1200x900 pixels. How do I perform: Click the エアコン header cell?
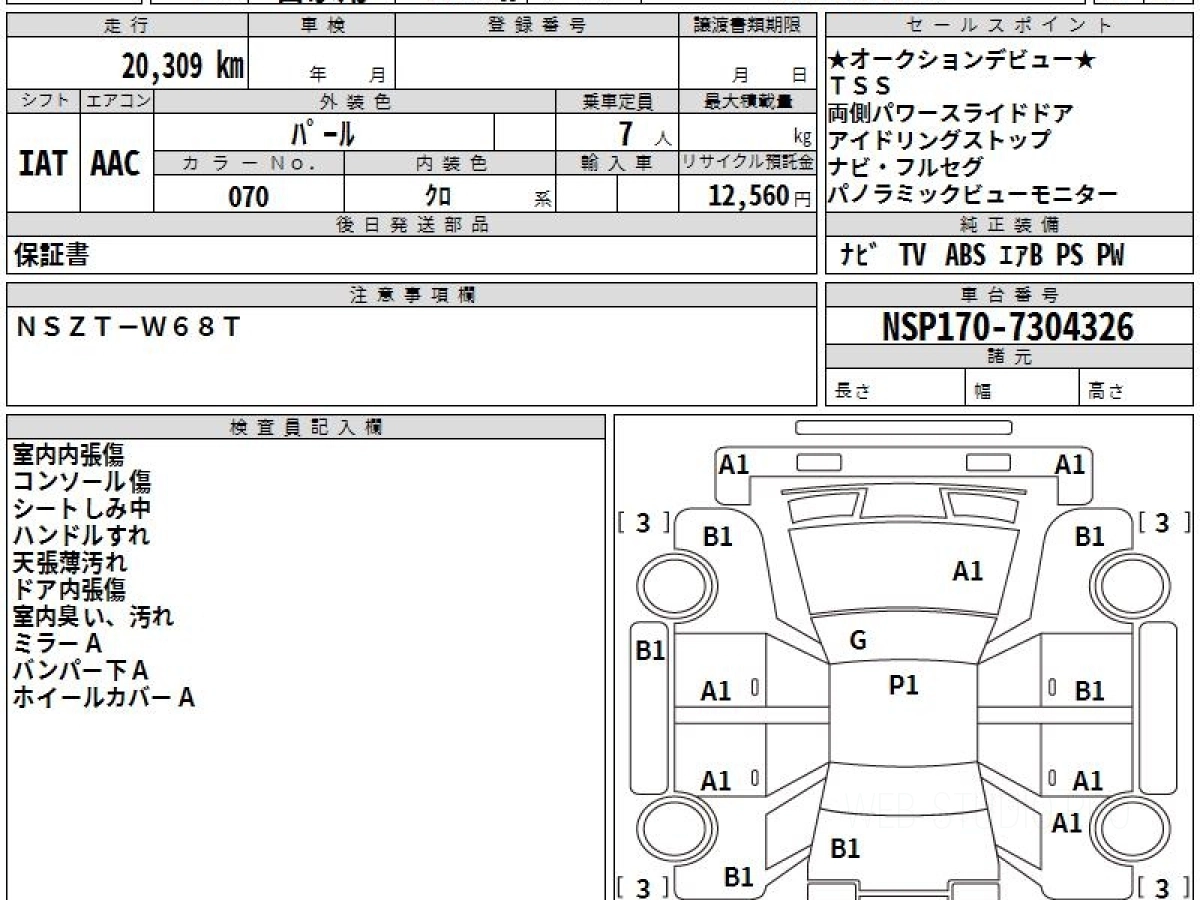click(117, 101)
